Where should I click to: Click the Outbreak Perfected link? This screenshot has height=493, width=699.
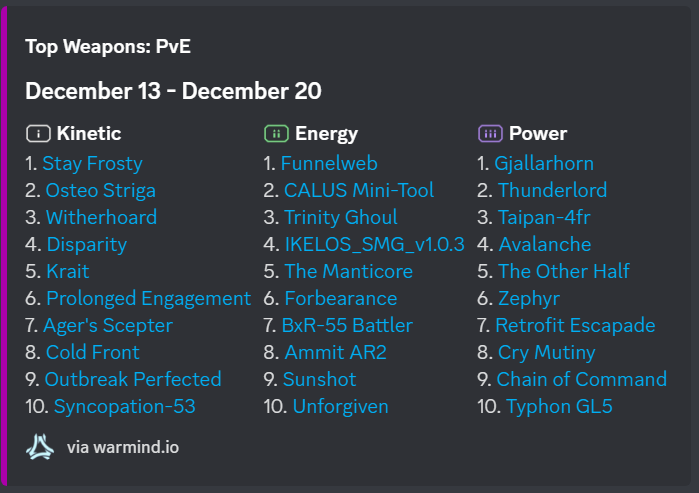click(133, 379)
